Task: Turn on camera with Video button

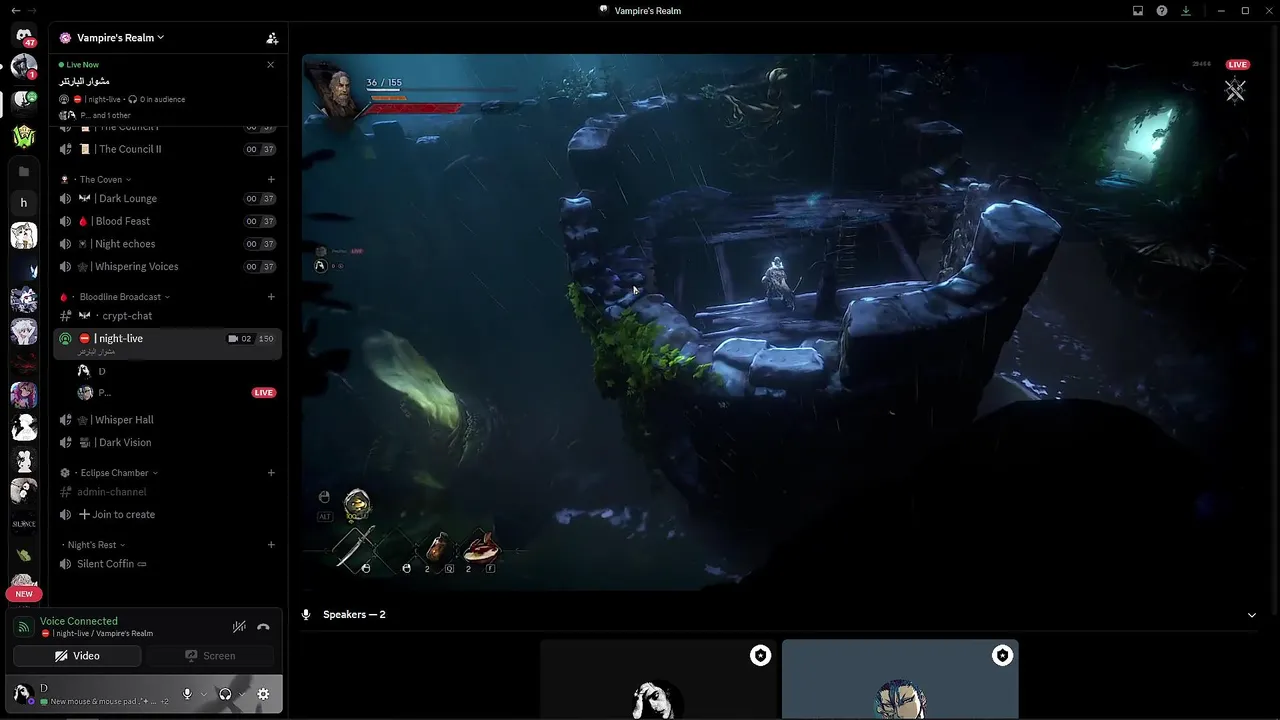Action: coord(77,656)
